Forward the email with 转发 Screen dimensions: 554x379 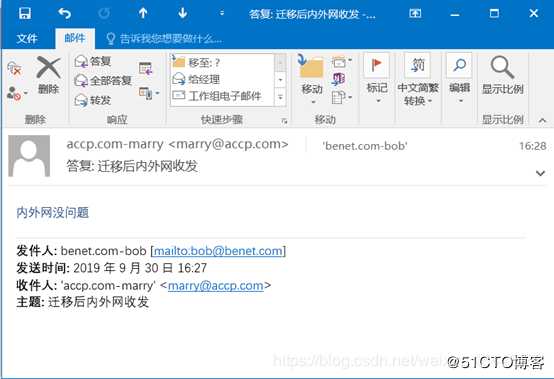[x=93, y=100]
